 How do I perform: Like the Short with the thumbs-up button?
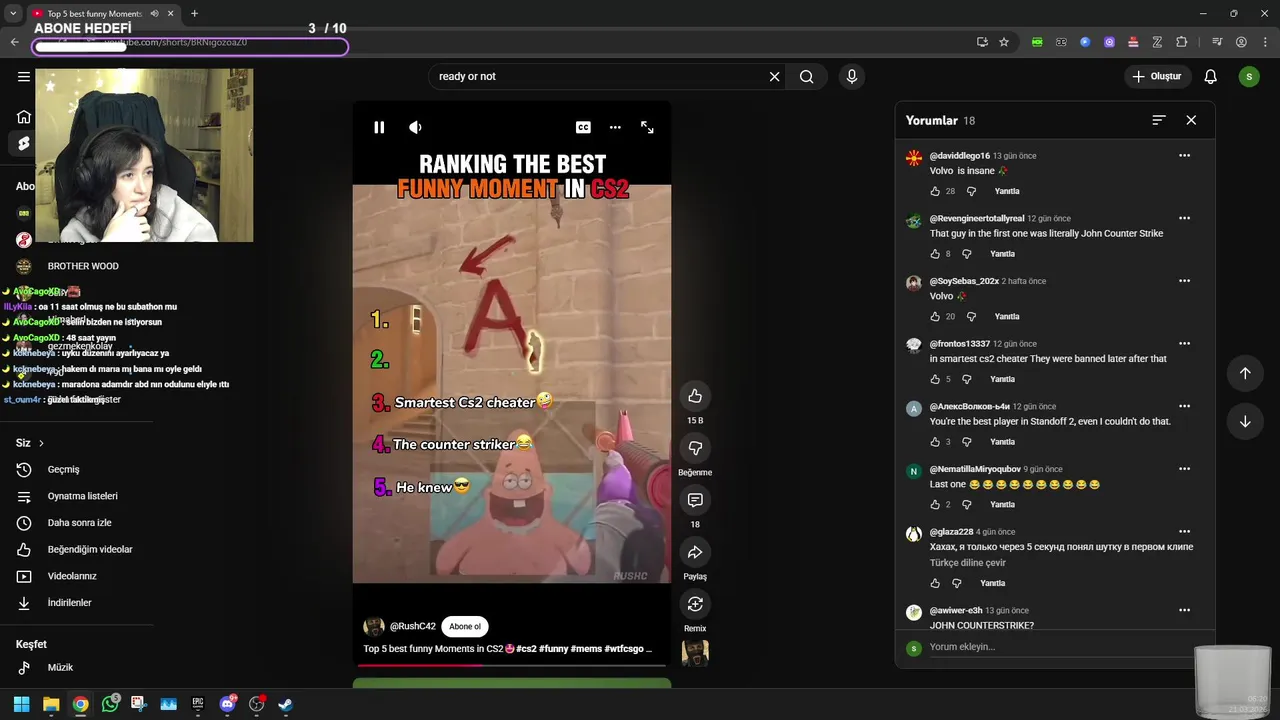695,396
